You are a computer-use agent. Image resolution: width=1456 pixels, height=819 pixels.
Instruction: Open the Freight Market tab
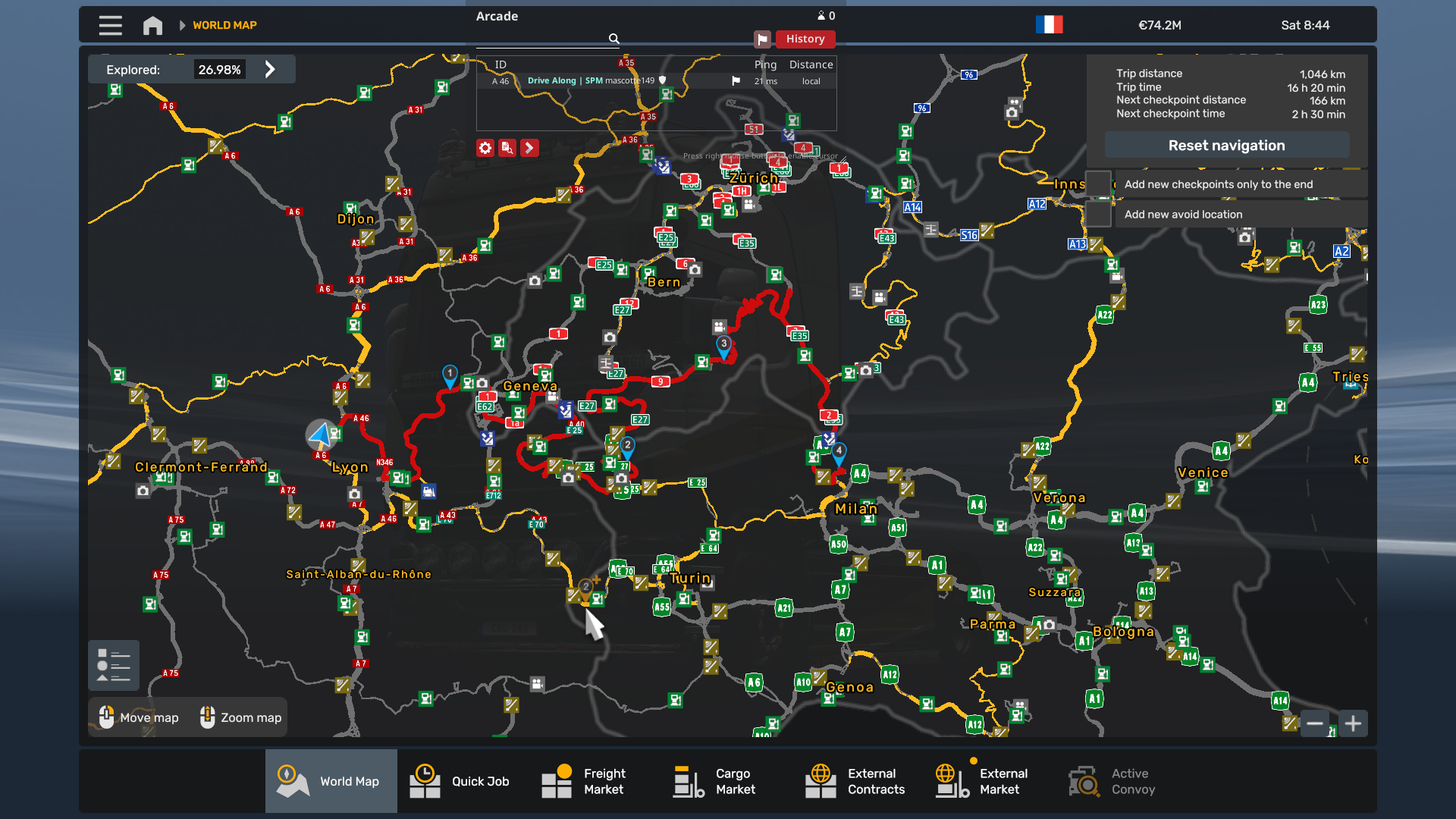pos(595,781)
